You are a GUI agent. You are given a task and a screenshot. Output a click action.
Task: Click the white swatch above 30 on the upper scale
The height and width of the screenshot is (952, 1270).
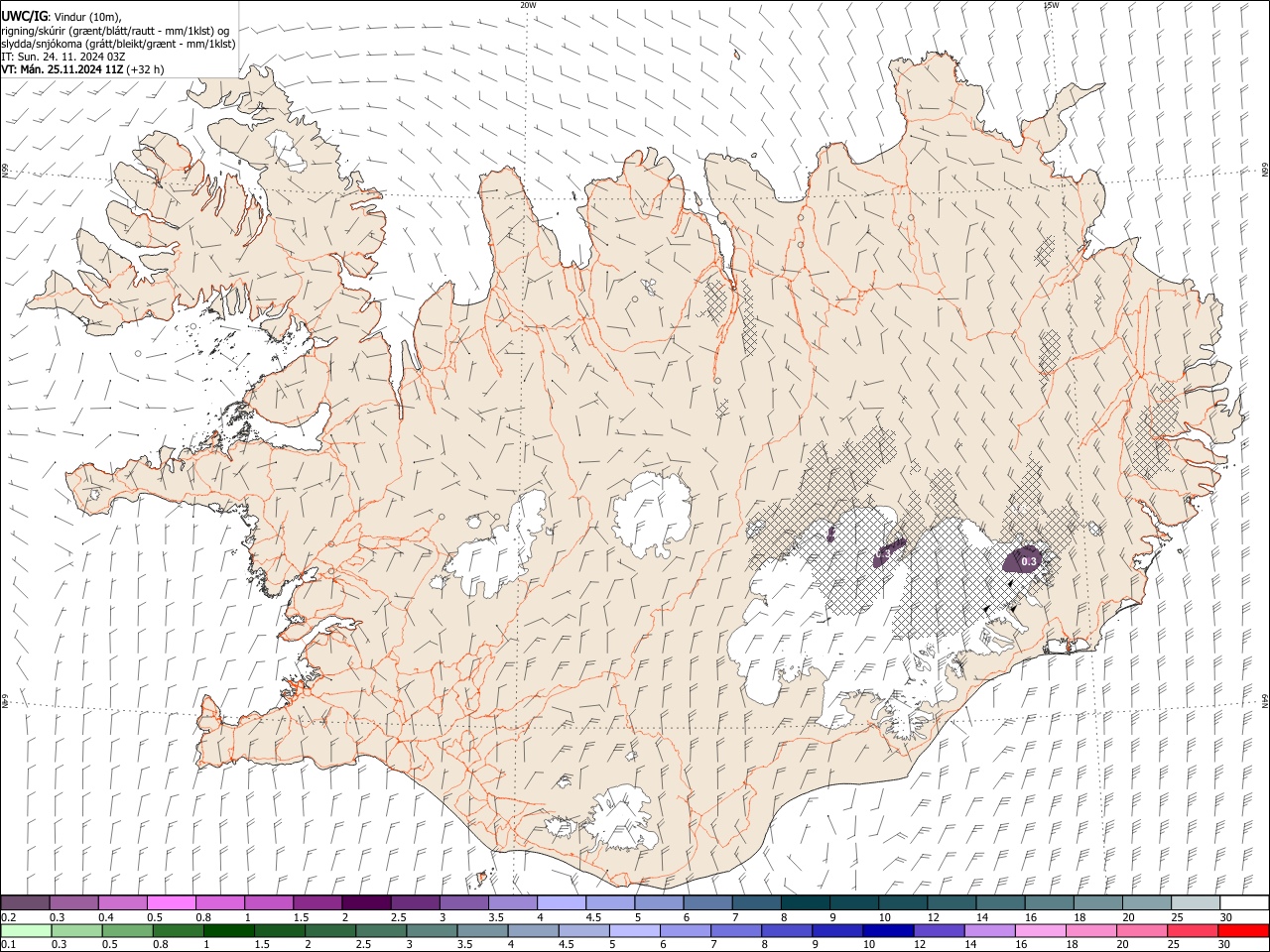click(x=1245, y=902)
